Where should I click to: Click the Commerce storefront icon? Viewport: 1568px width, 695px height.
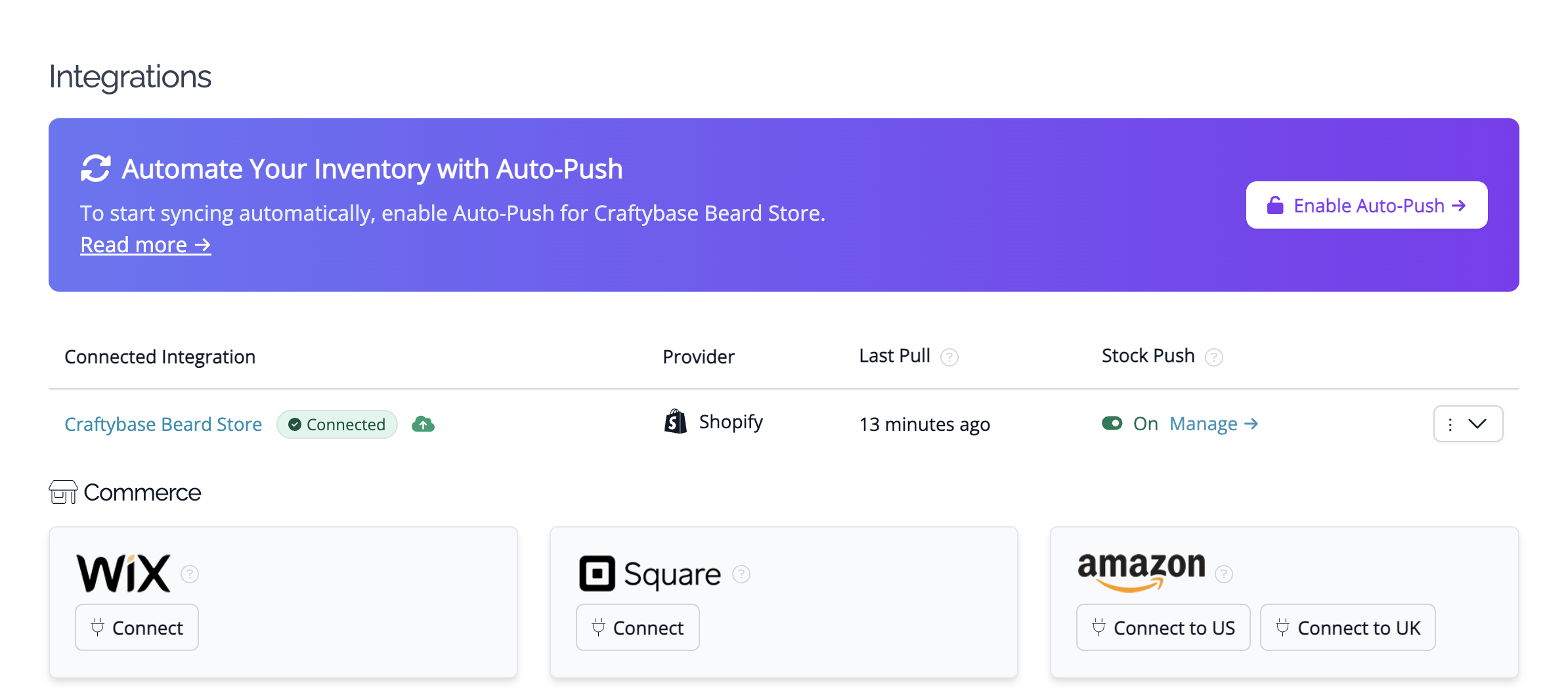pos(63,492)
